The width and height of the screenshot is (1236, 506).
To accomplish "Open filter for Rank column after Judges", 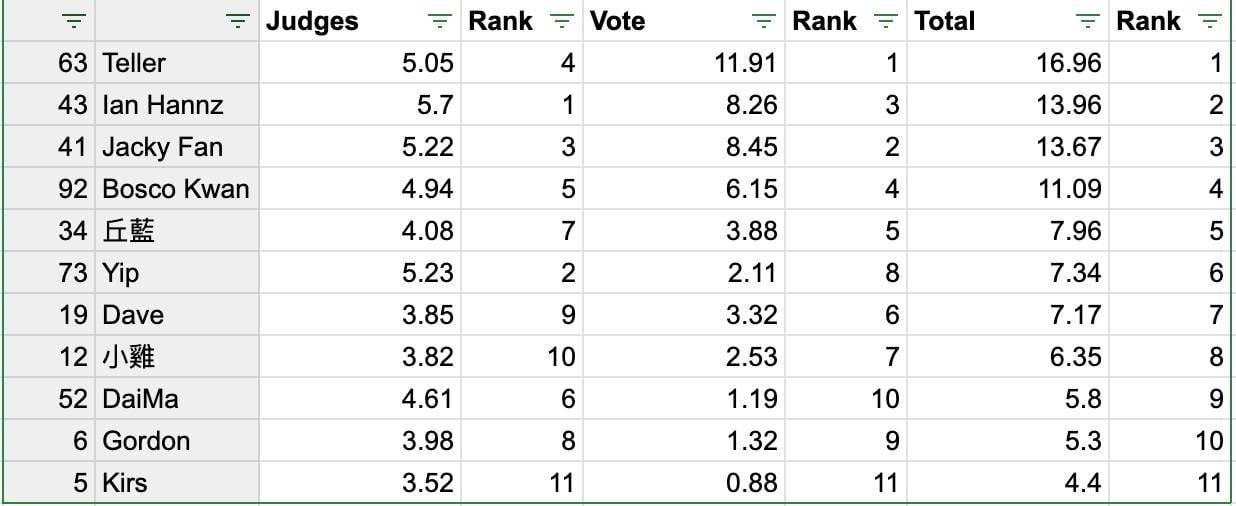I will pyautogui.click(x=563, y=21).
